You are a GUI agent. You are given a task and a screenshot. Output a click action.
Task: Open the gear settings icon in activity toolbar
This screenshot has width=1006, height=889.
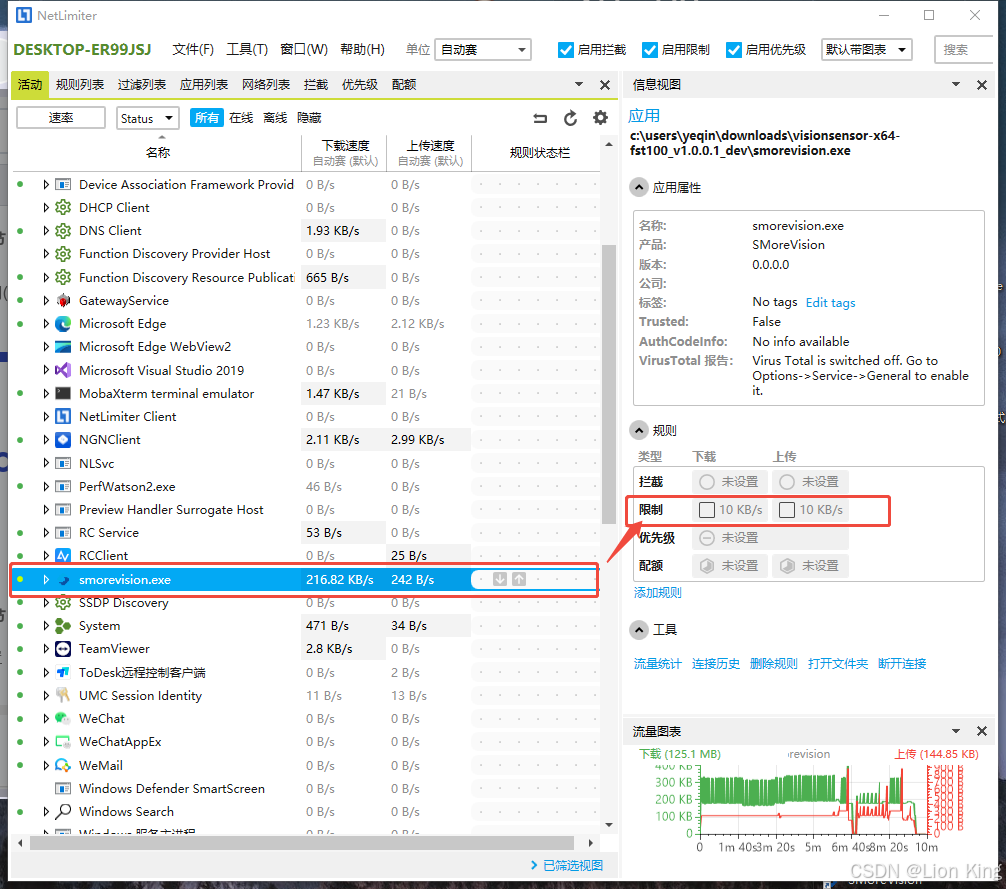point(600,118)
